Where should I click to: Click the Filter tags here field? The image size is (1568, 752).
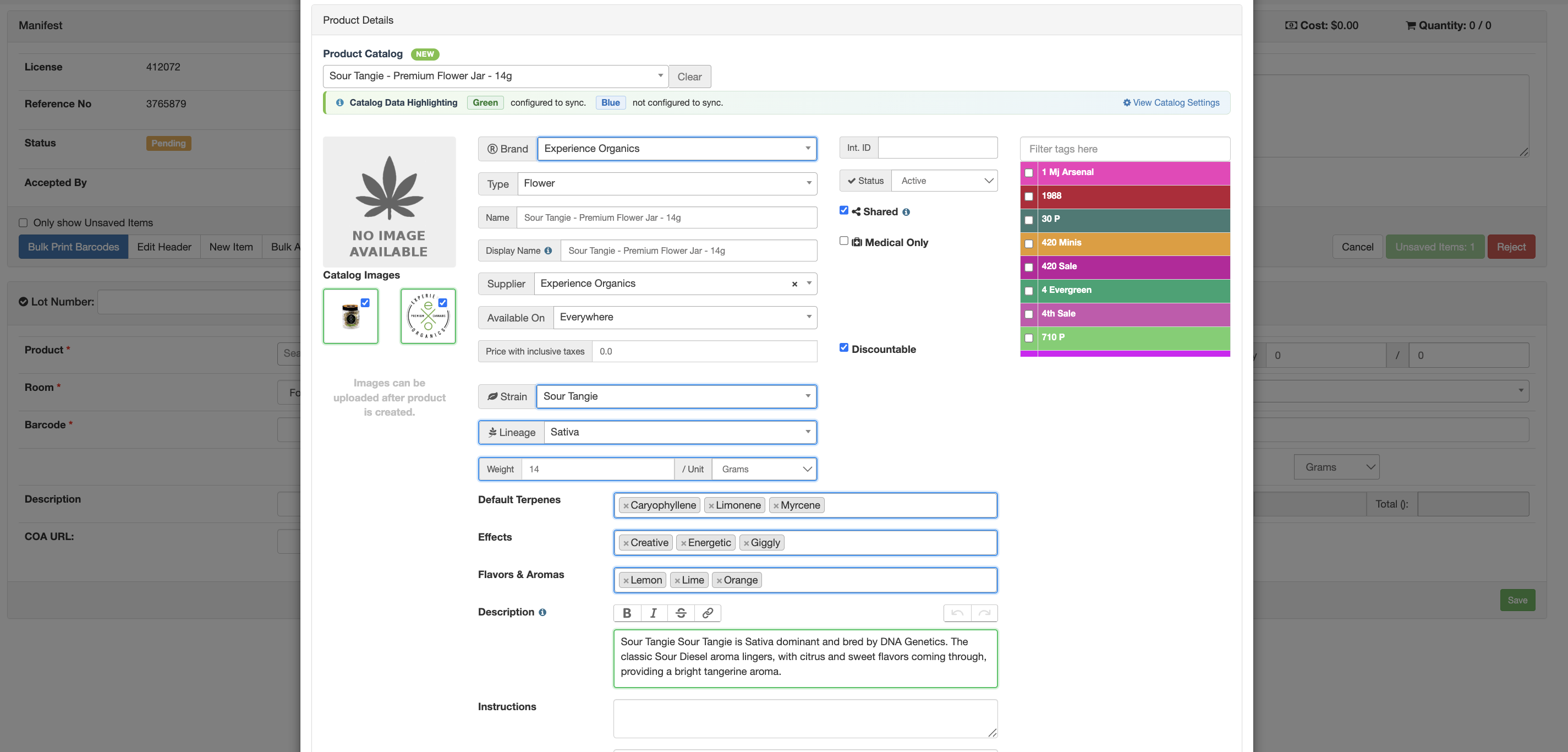pos(1125,149)
